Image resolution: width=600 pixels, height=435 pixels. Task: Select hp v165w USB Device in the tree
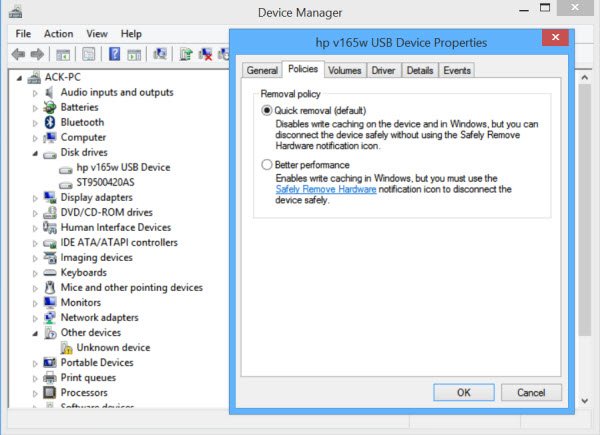pyautogui.click(x=123, y=168)
